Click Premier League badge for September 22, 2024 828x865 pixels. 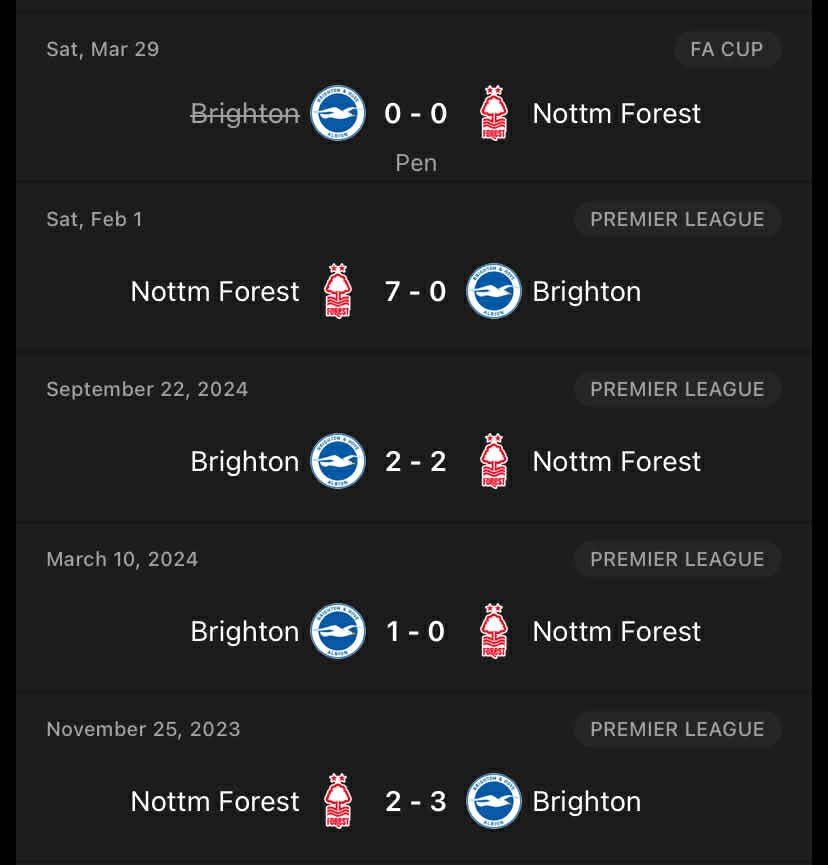(x=677, y=389)
